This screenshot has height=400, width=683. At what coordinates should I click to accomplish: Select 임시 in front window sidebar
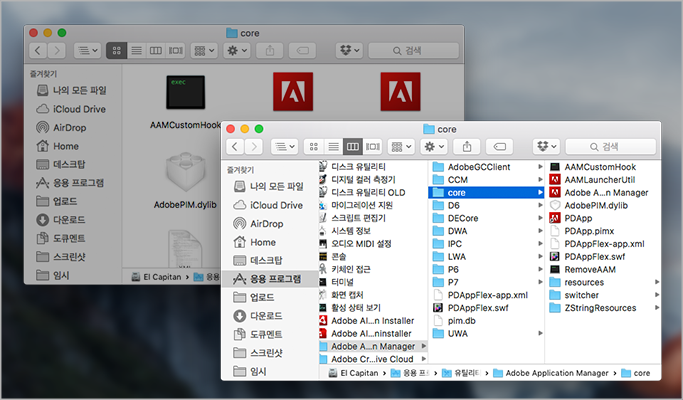click(x=269, y=371)
